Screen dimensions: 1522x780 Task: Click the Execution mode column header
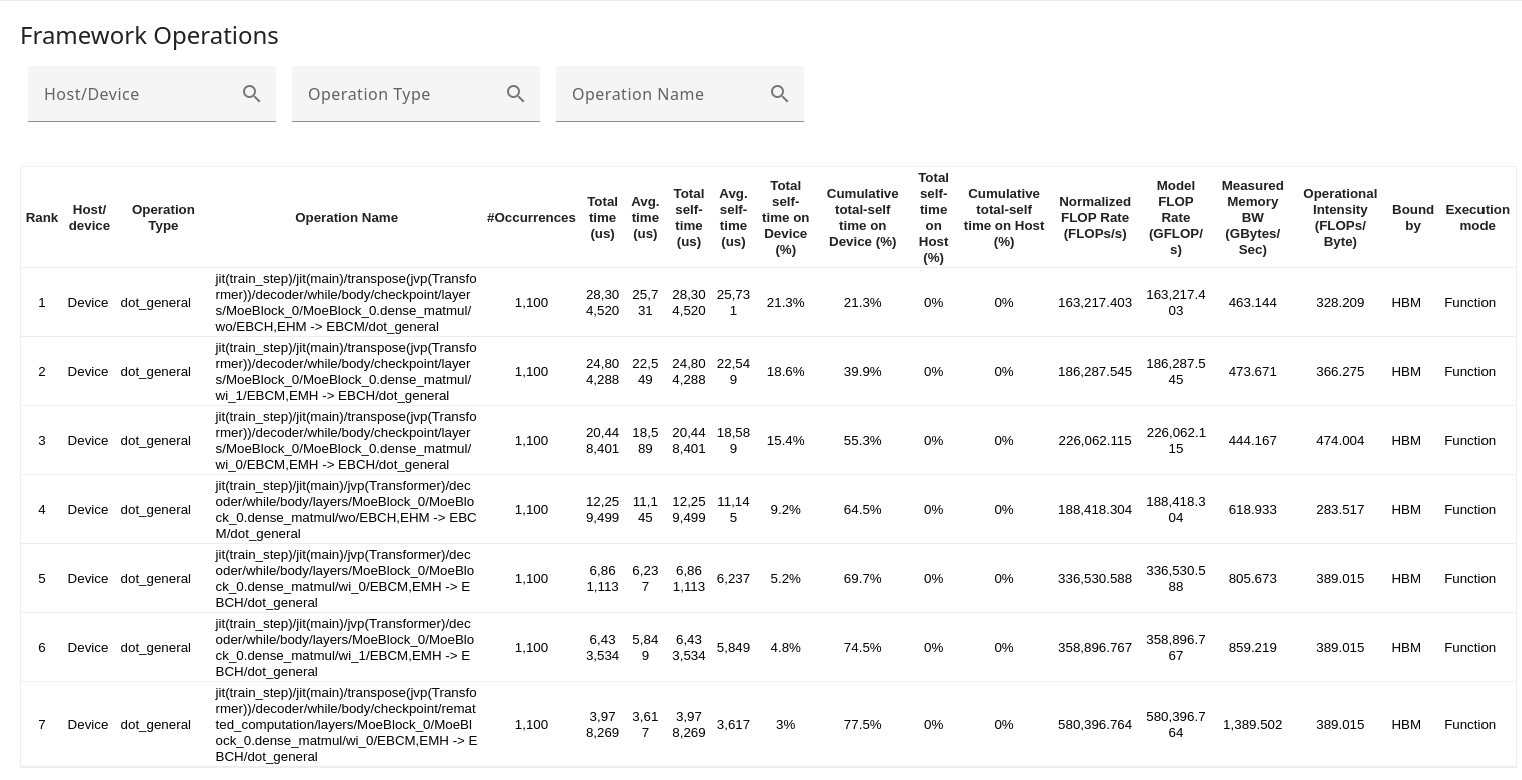1477,217
